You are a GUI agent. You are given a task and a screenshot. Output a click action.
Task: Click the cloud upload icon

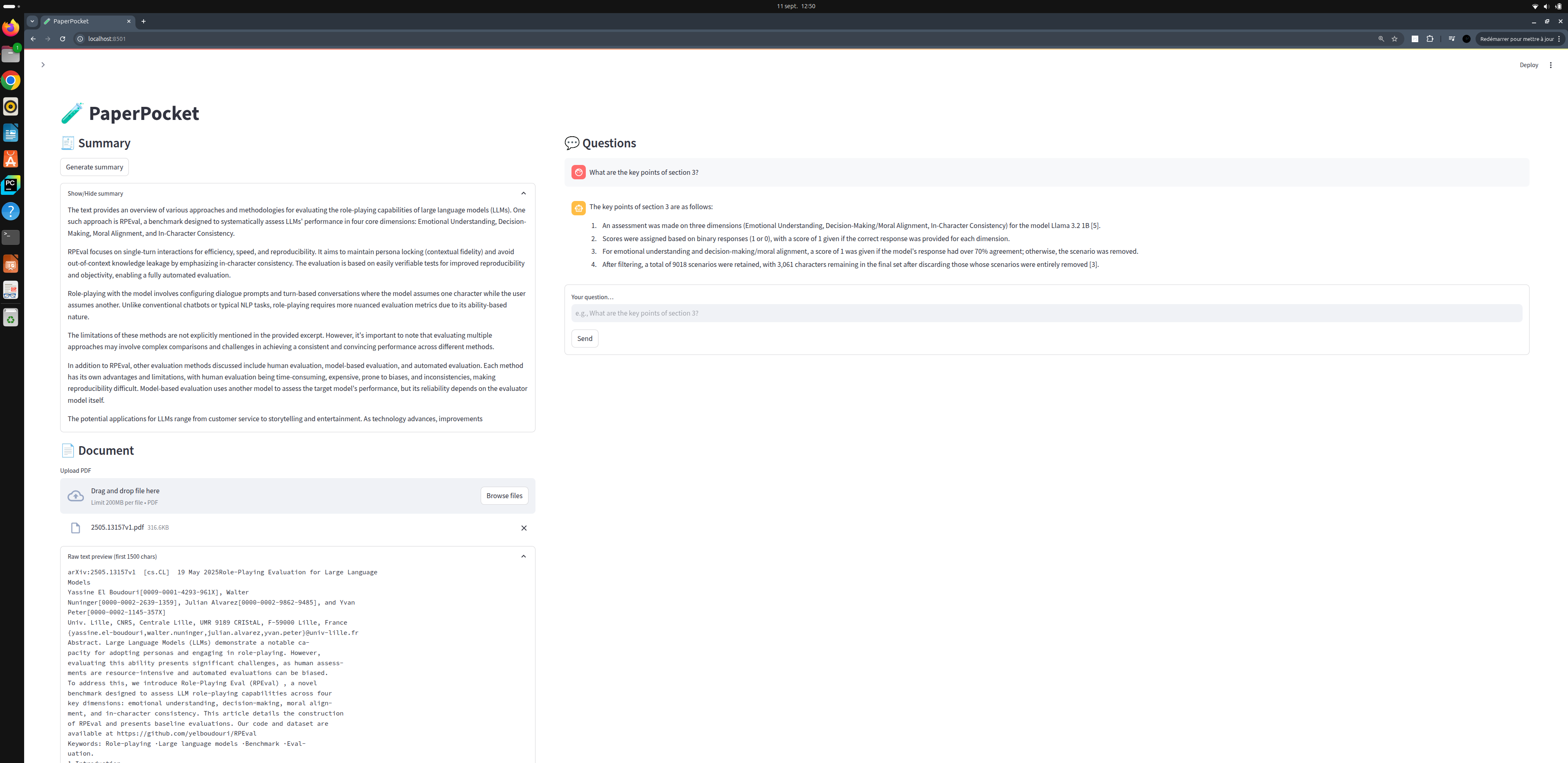tap(76, 496)
